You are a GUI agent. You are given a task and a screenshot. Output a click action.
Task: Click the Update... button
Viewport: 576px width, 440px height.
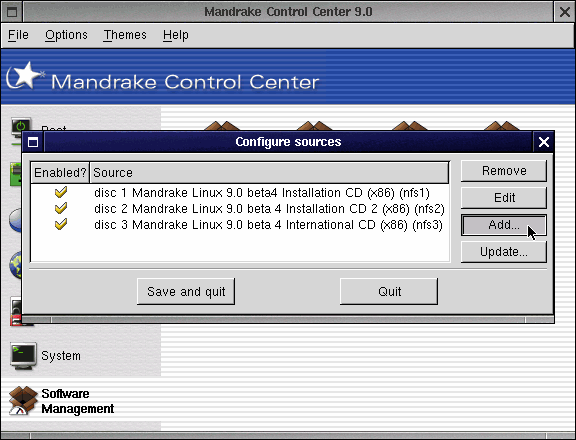click(504, 252)
